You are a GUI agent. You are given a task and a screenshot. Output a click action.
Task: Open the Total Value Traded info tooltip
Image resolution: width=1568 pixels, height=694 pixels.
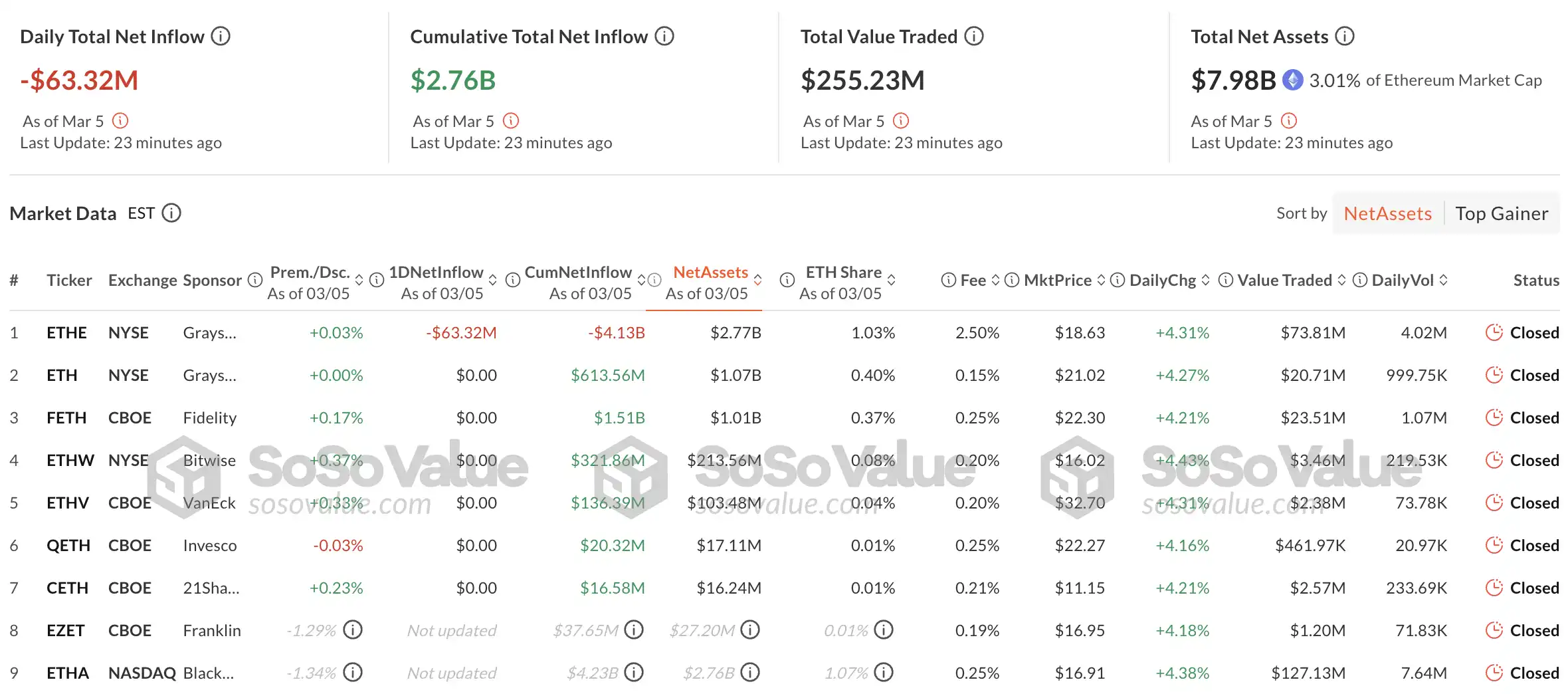click(x=974, y=37)
